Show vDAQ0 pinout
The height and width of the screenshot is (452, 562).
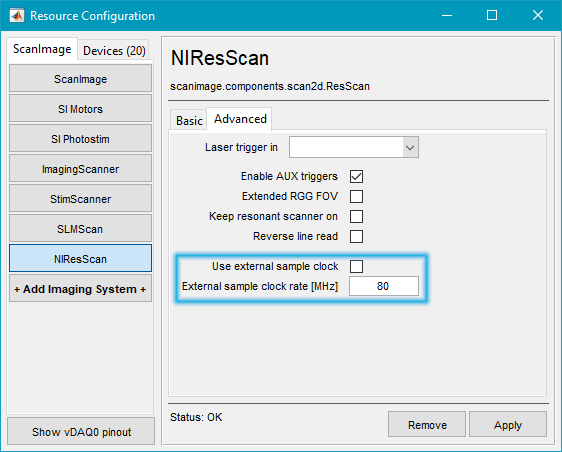81,432
